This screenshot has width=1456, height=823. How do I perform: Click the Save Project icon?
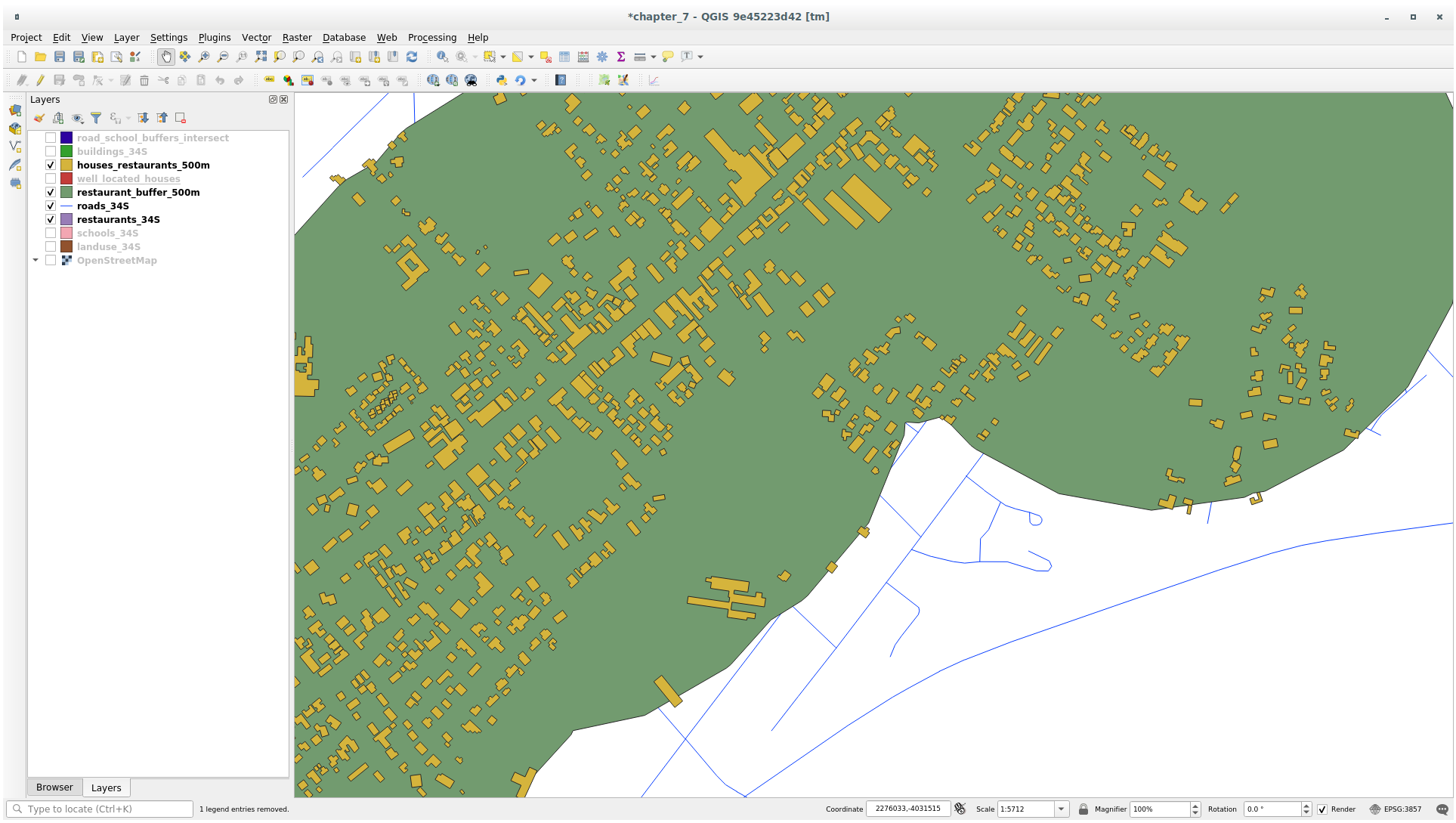click(60, 57)
